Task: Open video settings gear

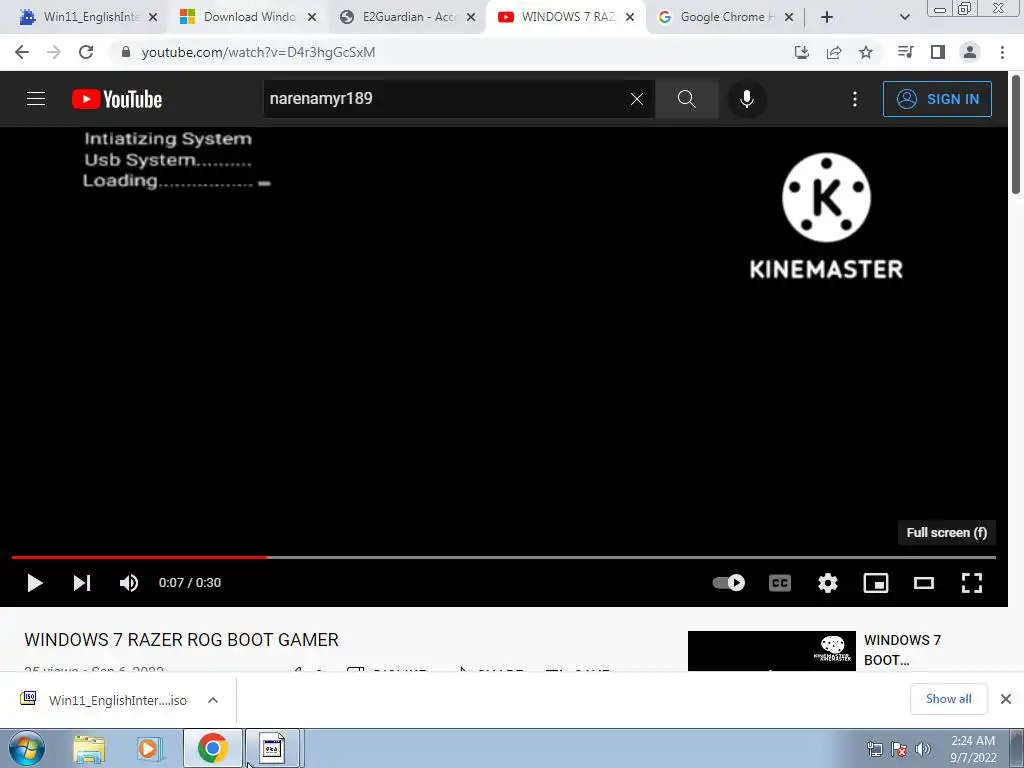Action: (x=828, y=583)
